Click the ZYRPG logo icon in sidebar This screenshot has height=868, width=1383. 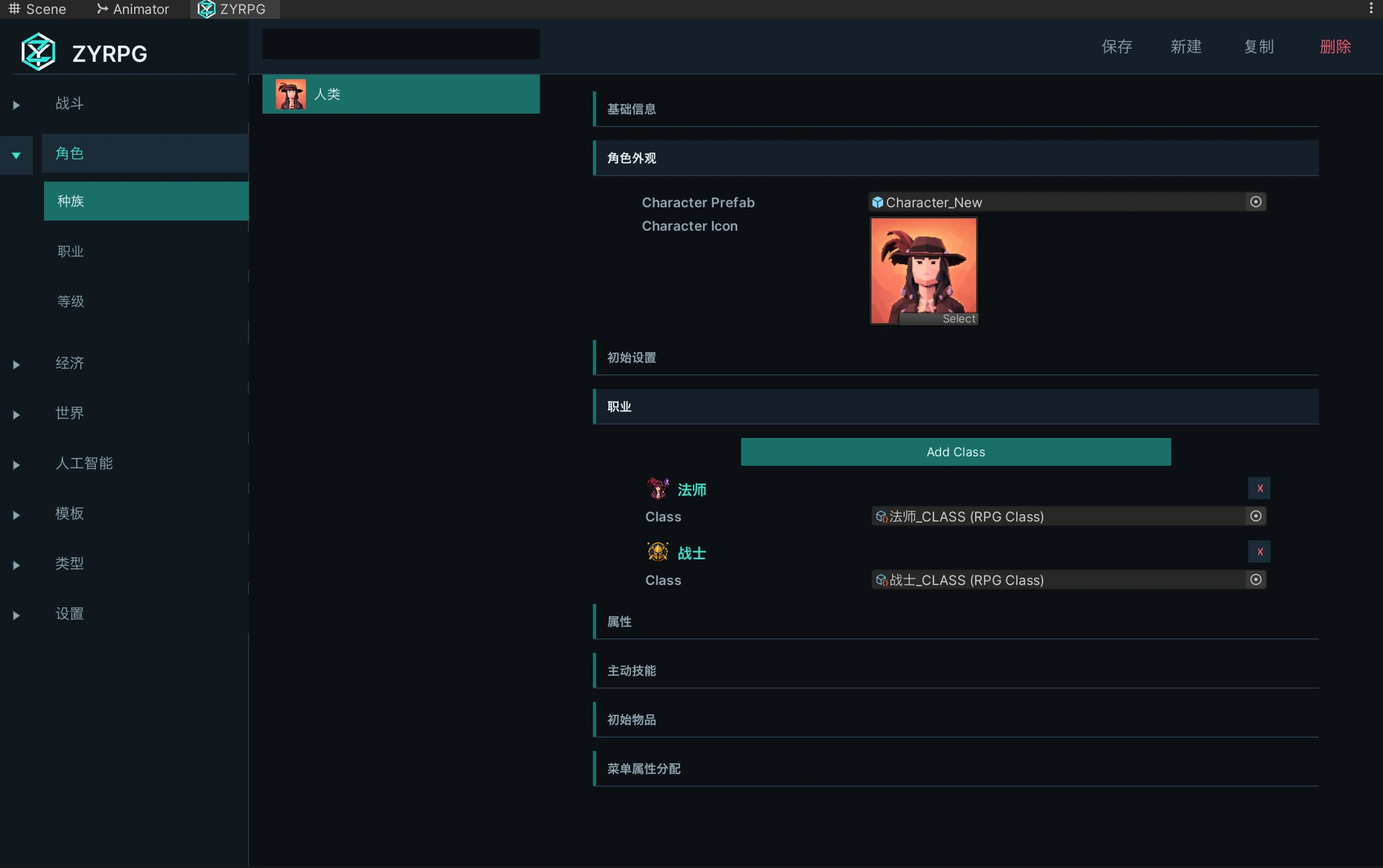point(38,52)
